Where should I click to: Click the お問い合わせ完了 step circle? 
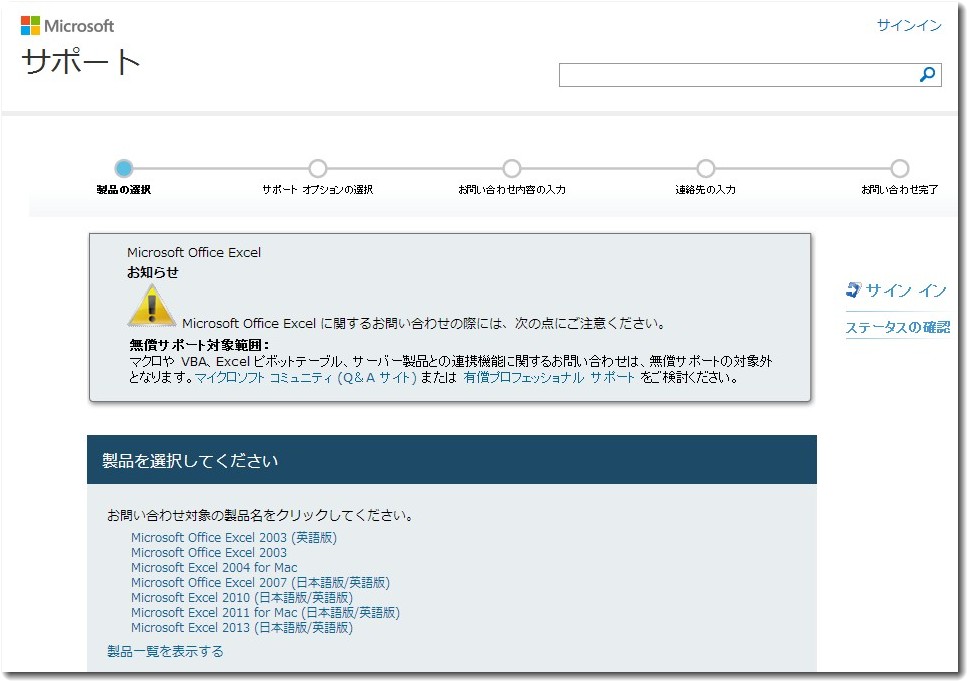click(900, 168)
